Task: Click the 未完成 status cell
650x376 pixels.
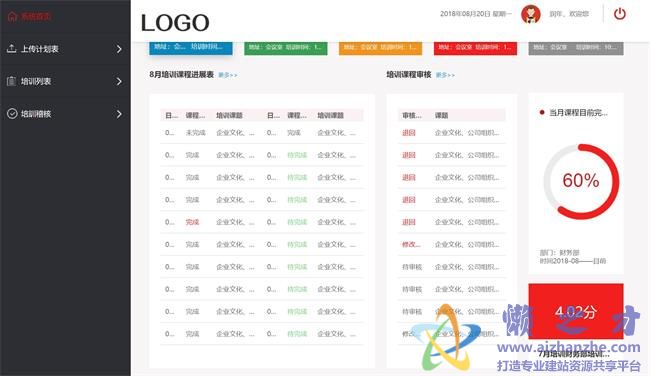Action: [196, 133]
